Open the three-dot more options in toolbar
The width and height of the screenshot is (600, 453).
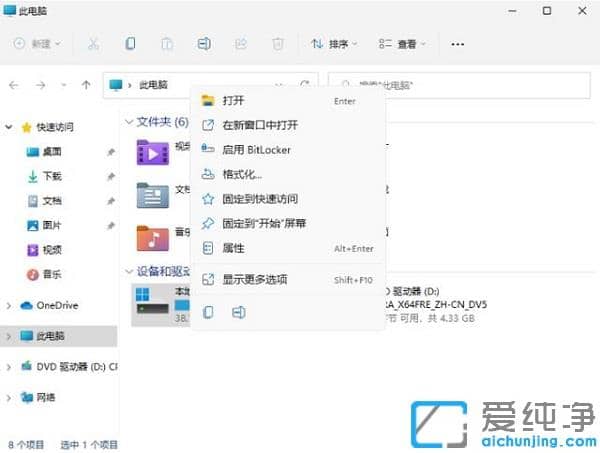pos(458,44)
